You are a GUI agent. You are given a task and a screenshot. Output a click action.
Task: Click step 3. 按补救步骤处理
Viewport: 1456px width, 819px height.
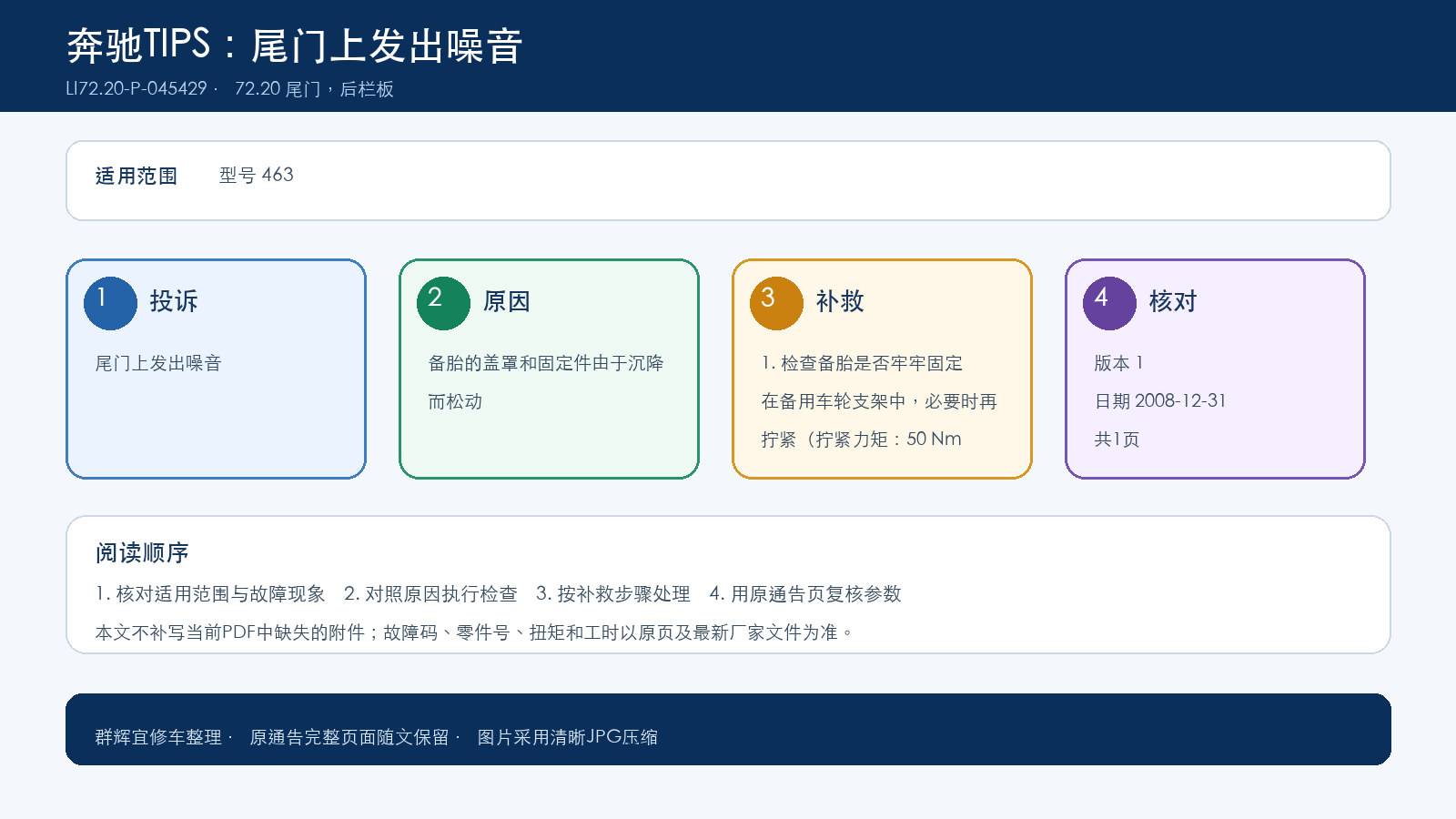pyautogui.click(x=613, y=594)
